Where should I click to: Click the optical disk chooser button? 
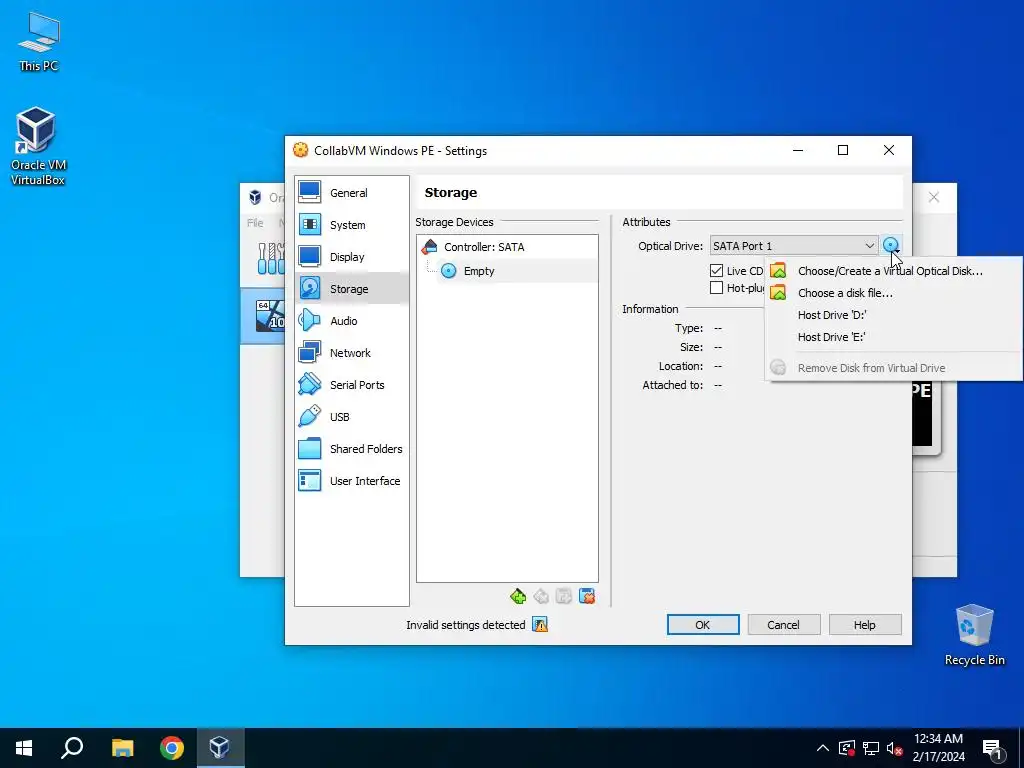pyautogui.click(x=891, y=246)
